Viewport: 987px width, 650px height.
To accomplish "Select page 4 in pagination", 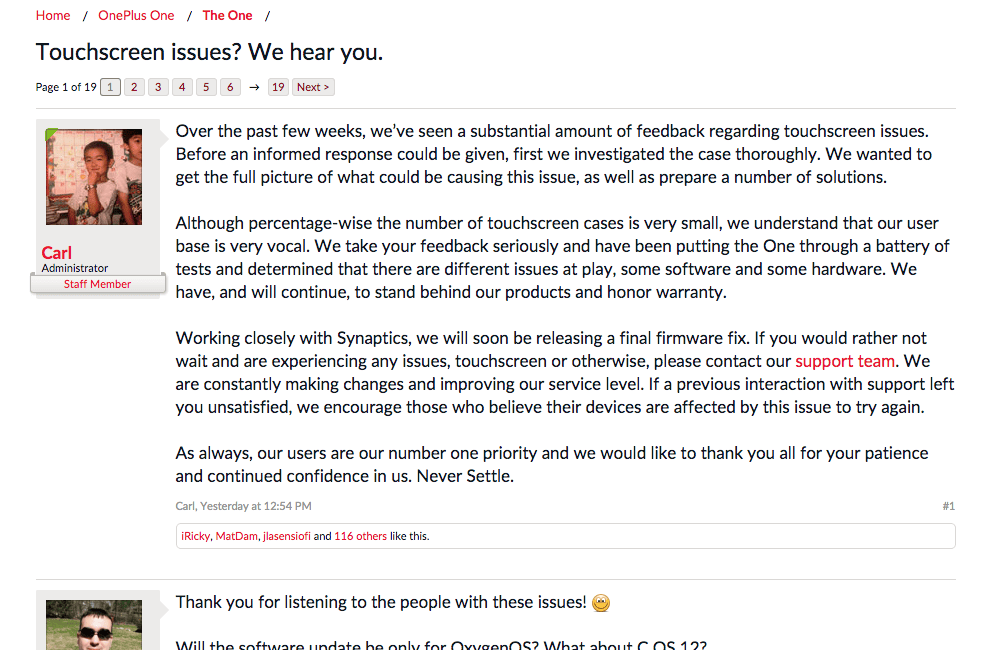I will tap(182, 87).
